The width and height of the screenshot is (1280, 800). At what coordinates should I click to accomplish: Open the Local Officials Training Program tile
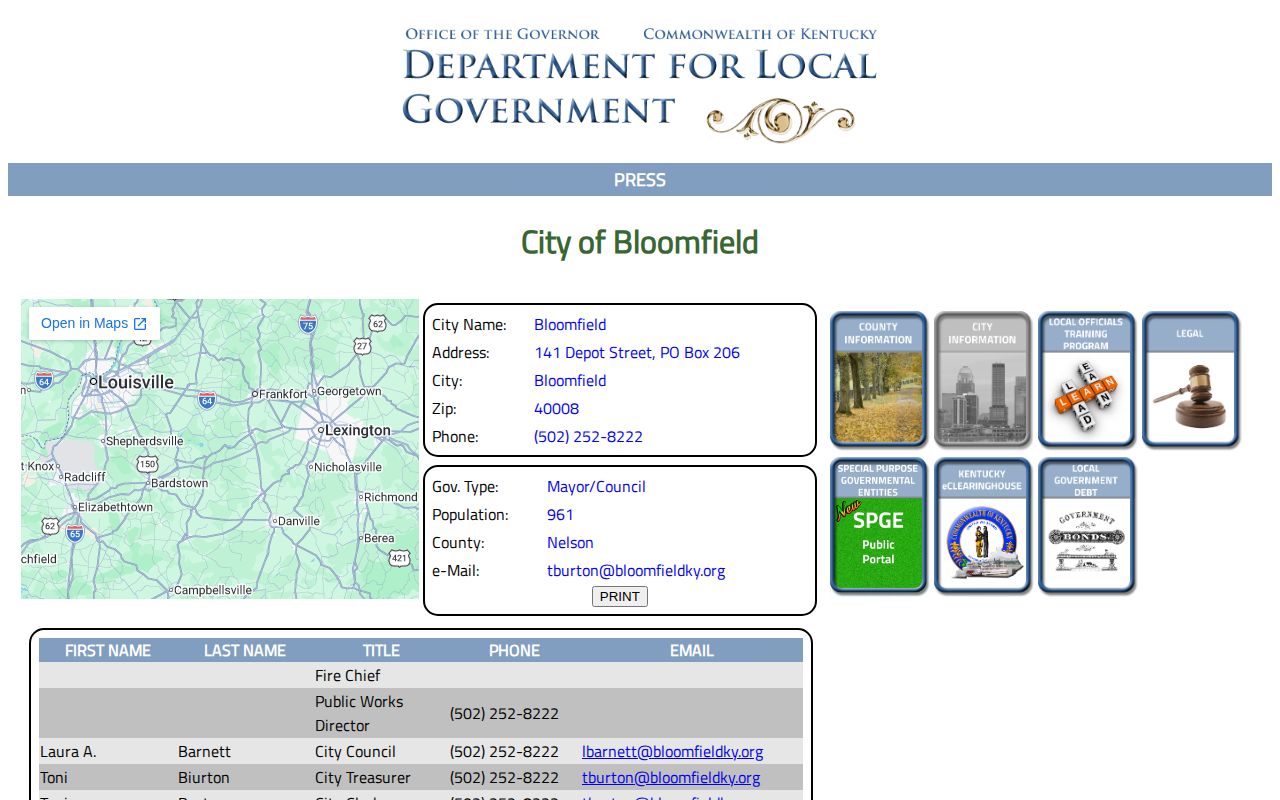(x=1086, y=379)
